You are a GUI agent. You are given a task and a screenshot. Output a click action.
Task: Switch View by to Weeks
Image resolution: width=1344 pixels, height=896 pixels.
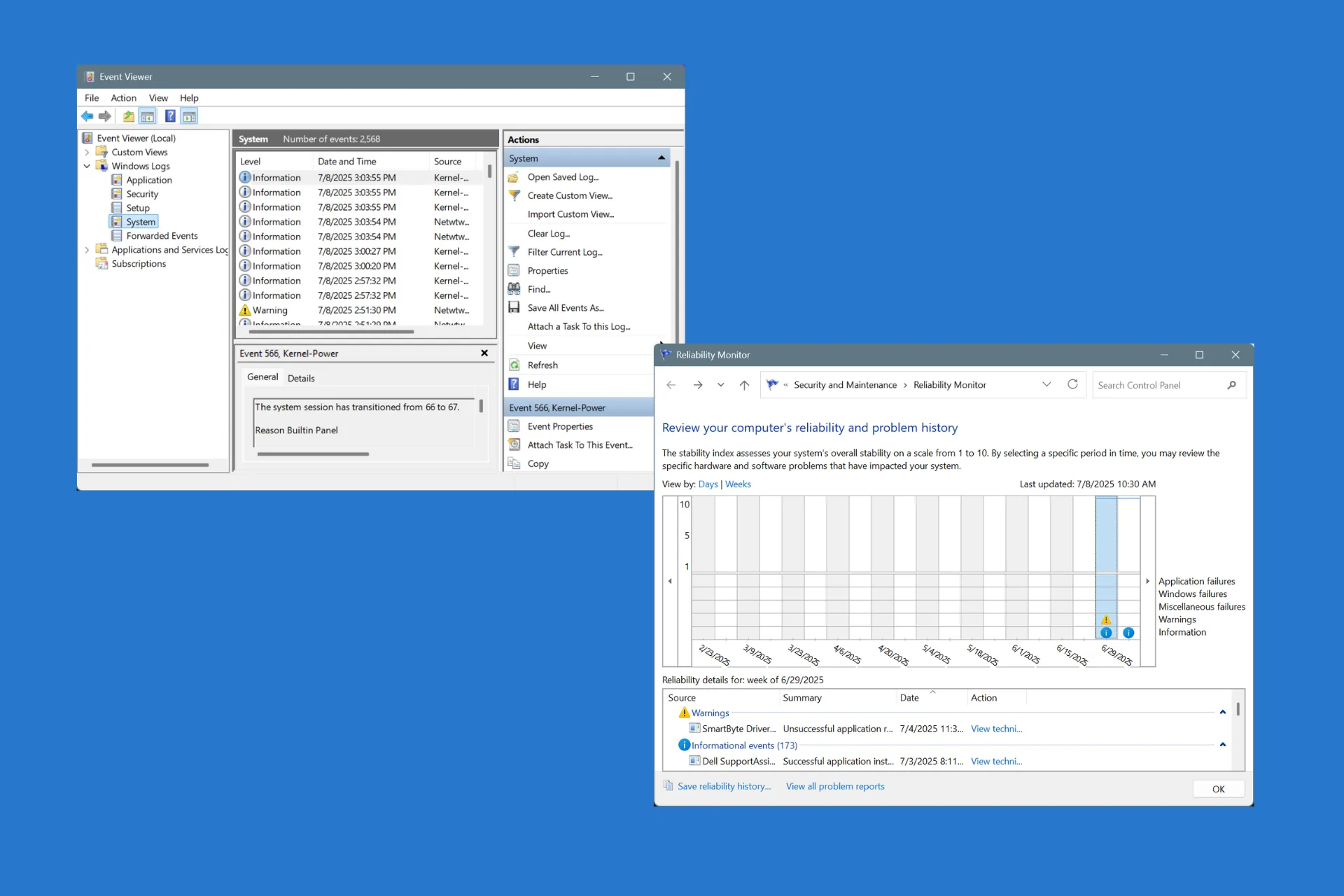point(738,484)
